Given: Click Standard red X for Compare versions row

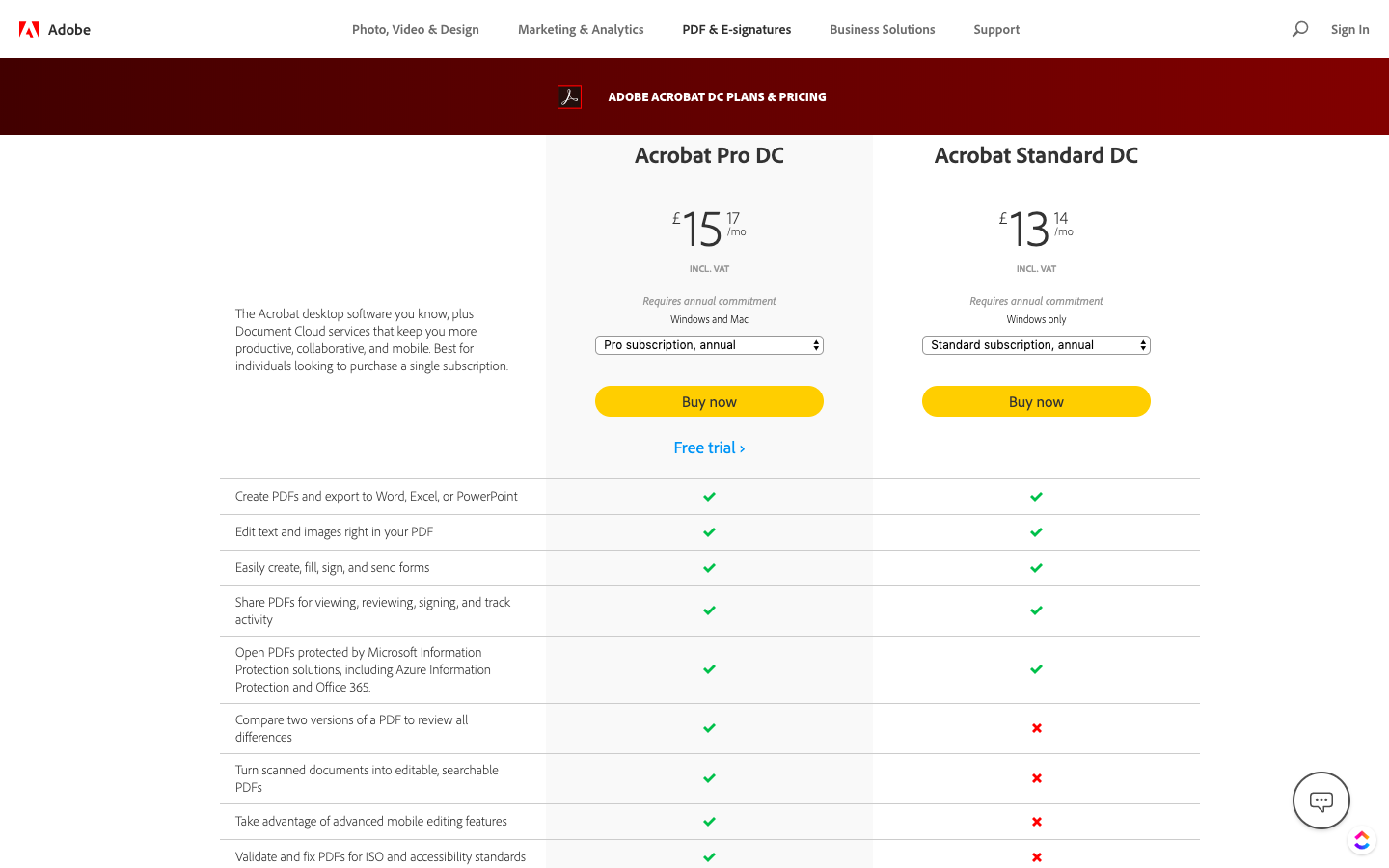Looking at the screenshot, I should point(1036,728).
